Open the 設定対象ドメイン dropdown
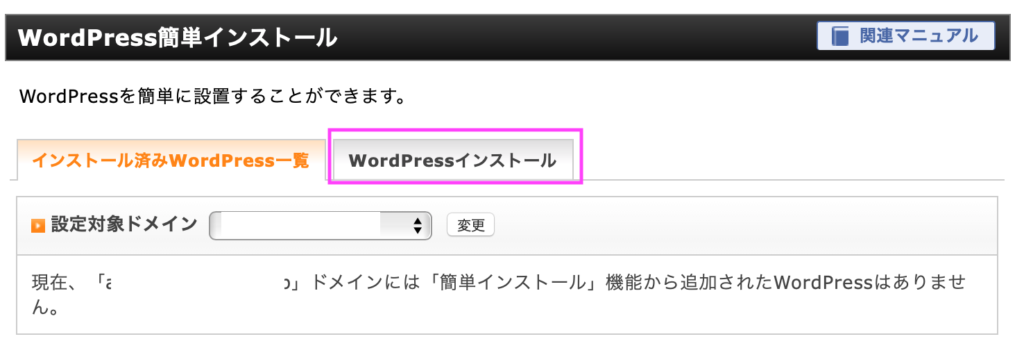This screenshot has width=1024, height=364. click(320, 225)
